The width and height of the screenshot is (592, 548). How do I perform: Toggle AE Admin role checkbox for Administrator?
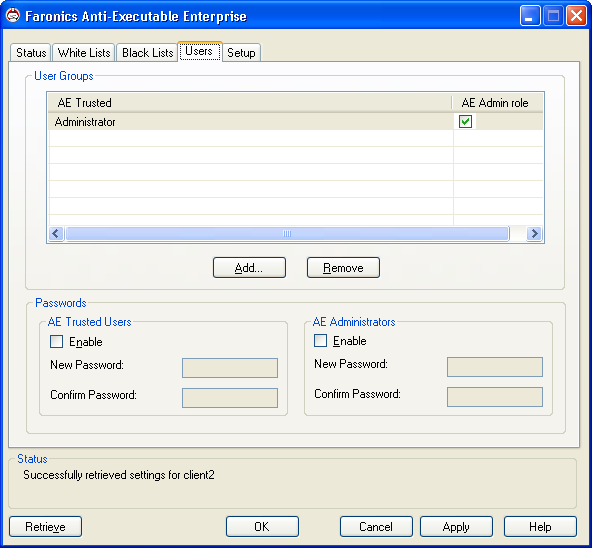(465, 122)
